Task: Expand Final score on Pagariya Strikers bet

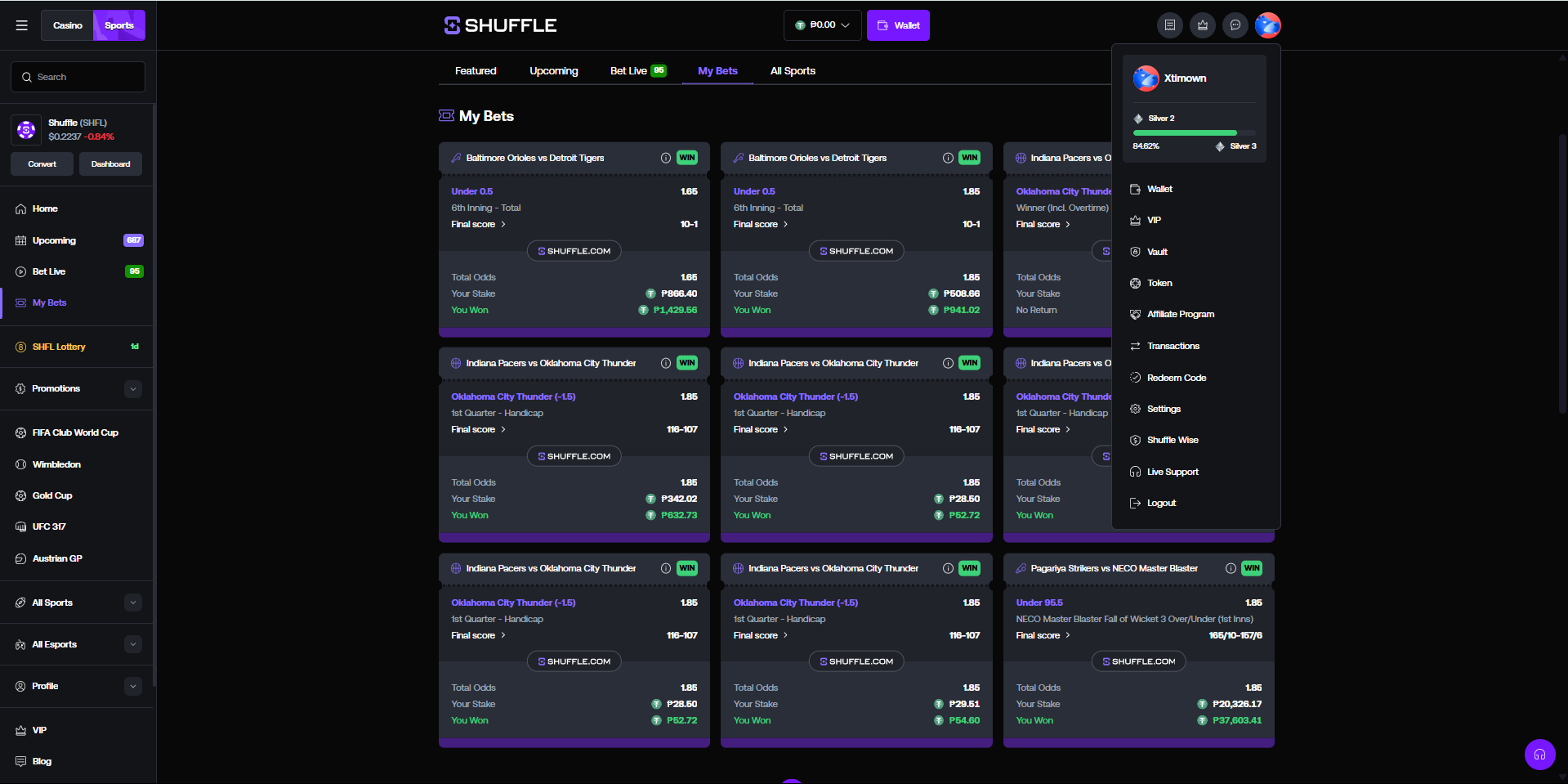Action: click(x=1043, y=635)
